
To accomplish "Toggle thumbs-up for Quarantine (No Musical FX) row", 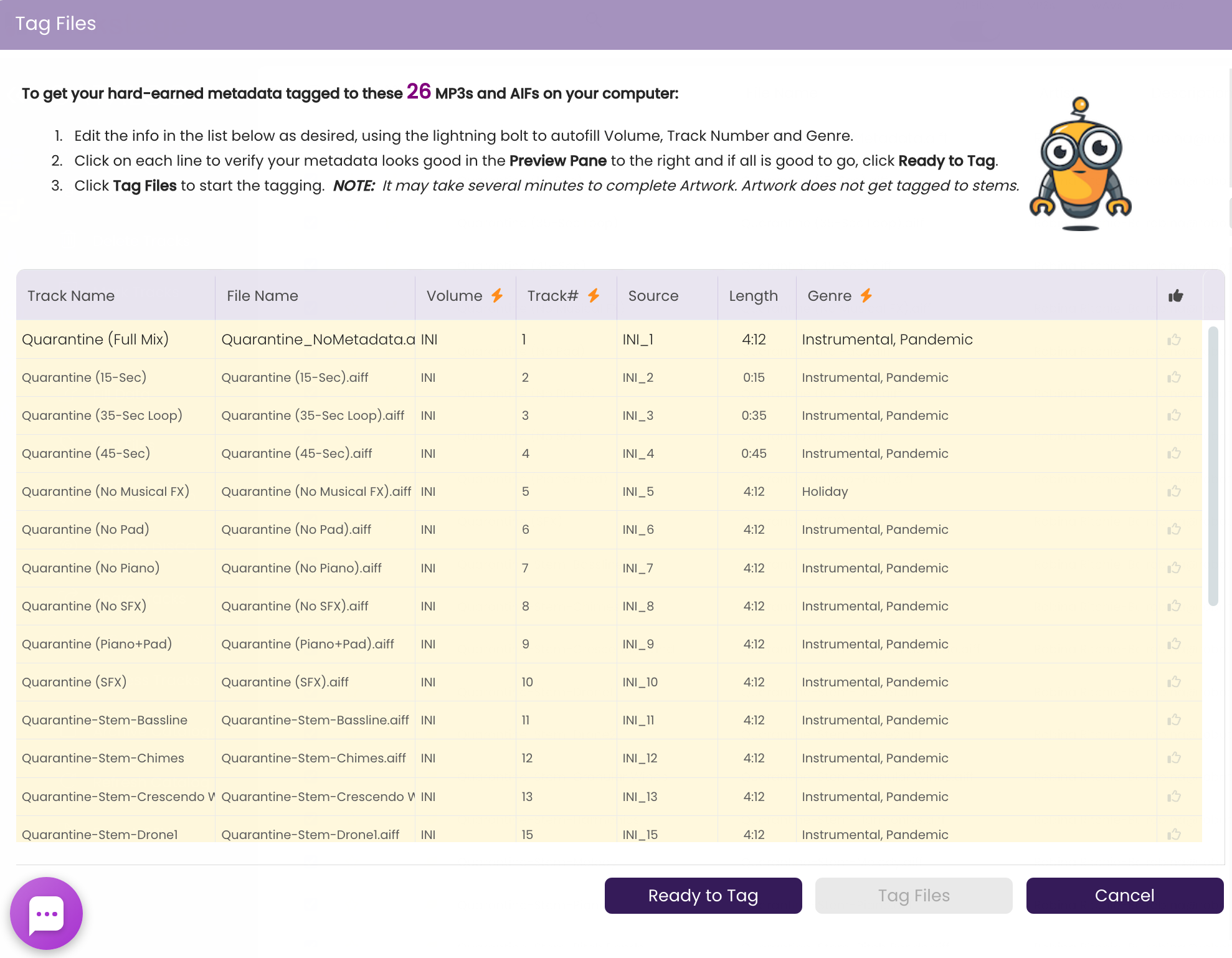I will pos(1174,491).
